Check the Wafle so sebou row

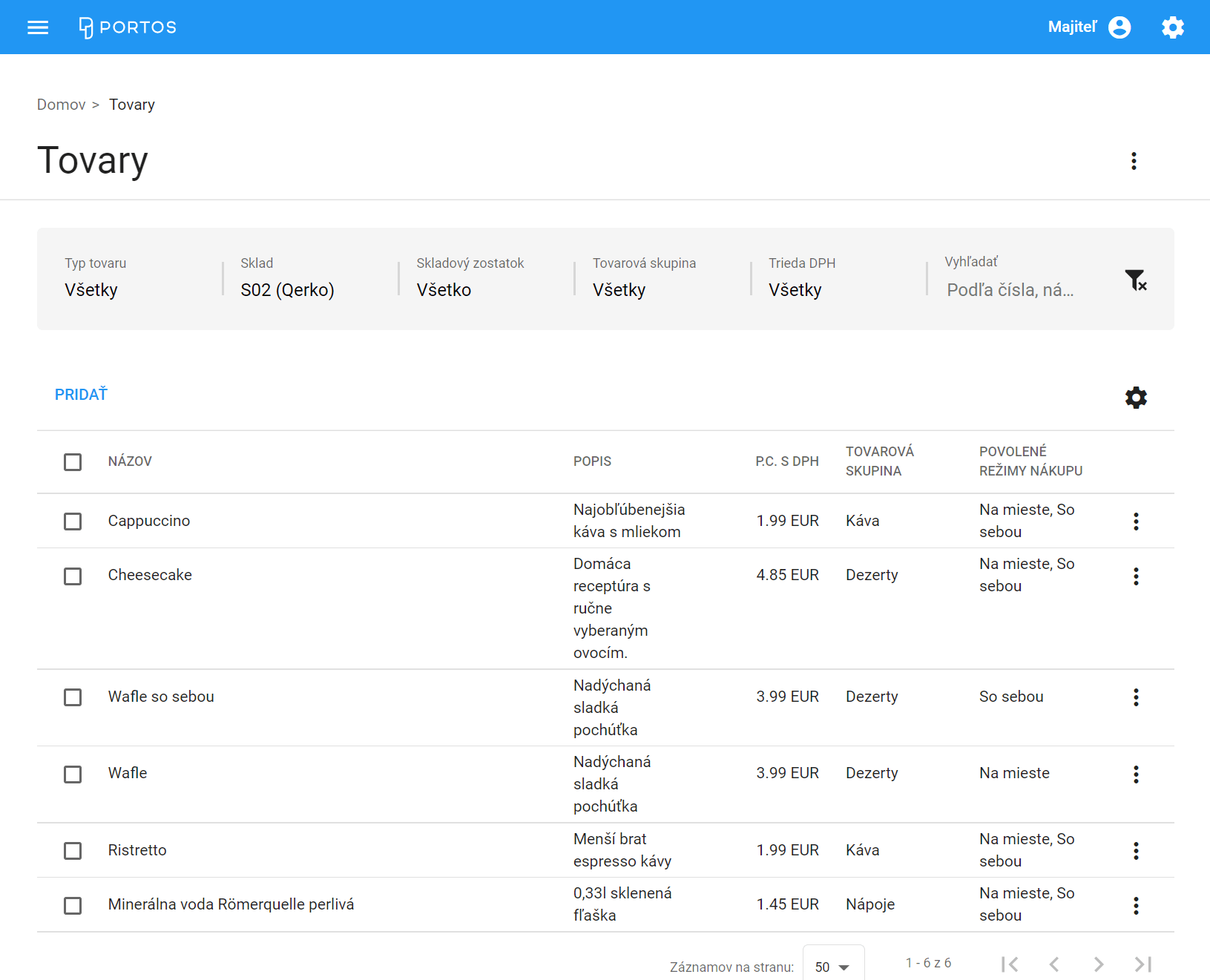pos(73,697)
